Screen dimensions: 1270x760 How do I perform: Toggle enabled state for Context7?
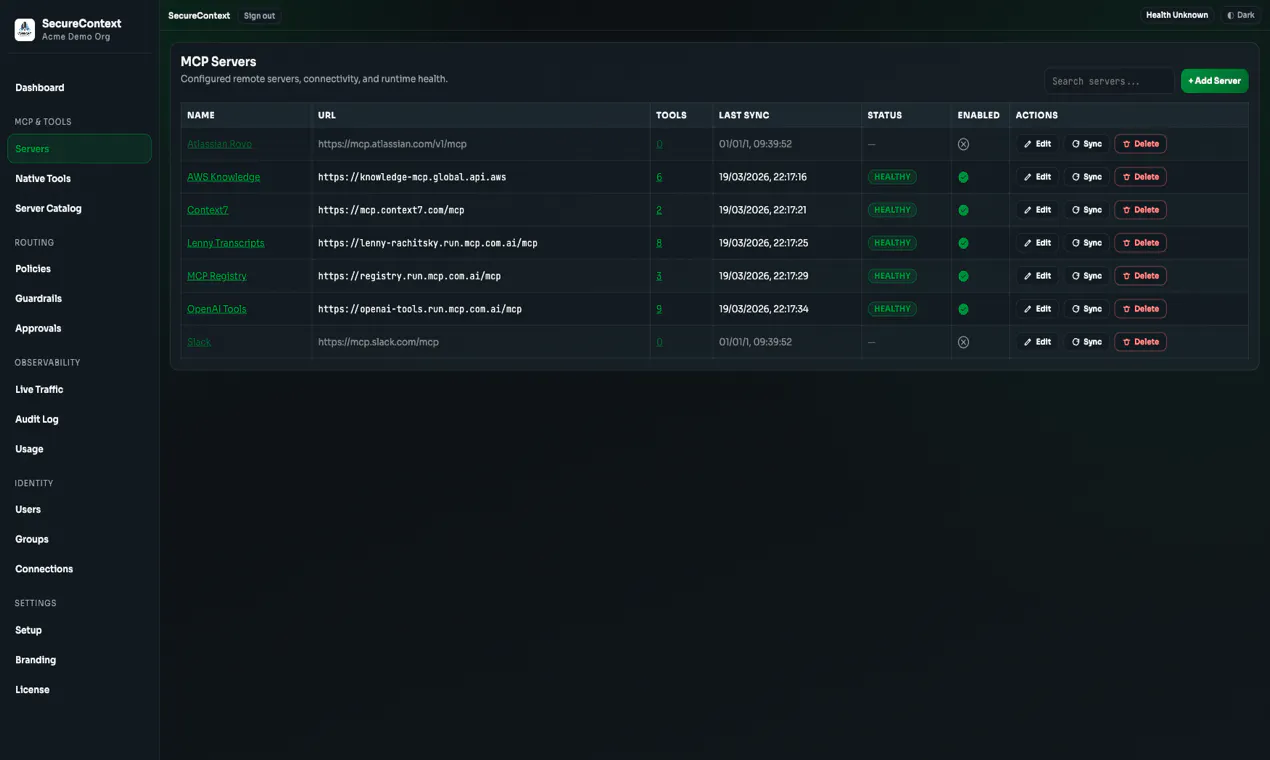point(963,210)
